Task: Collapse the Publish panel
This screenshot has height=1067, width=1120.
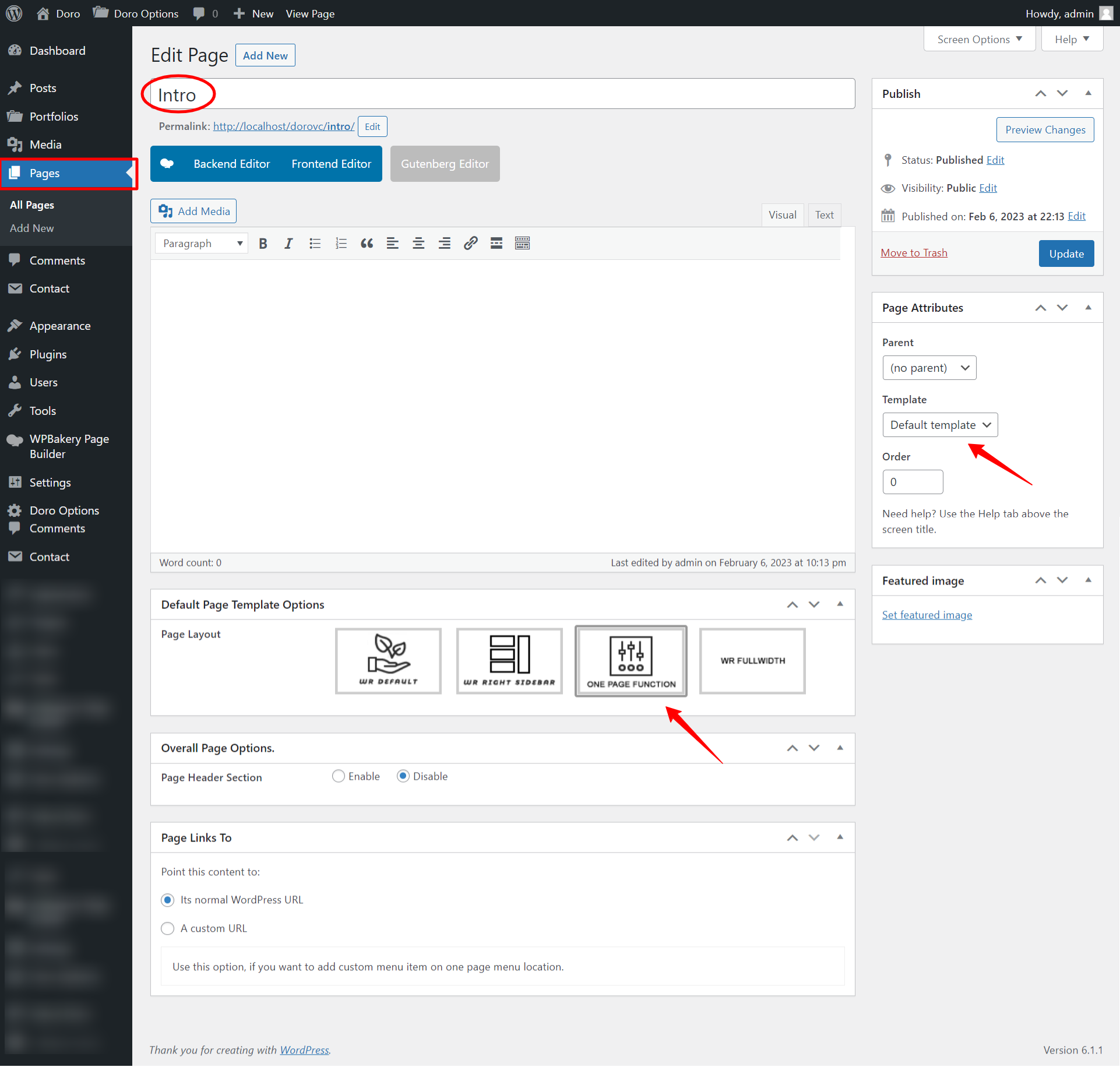Action: point(1088,93)
